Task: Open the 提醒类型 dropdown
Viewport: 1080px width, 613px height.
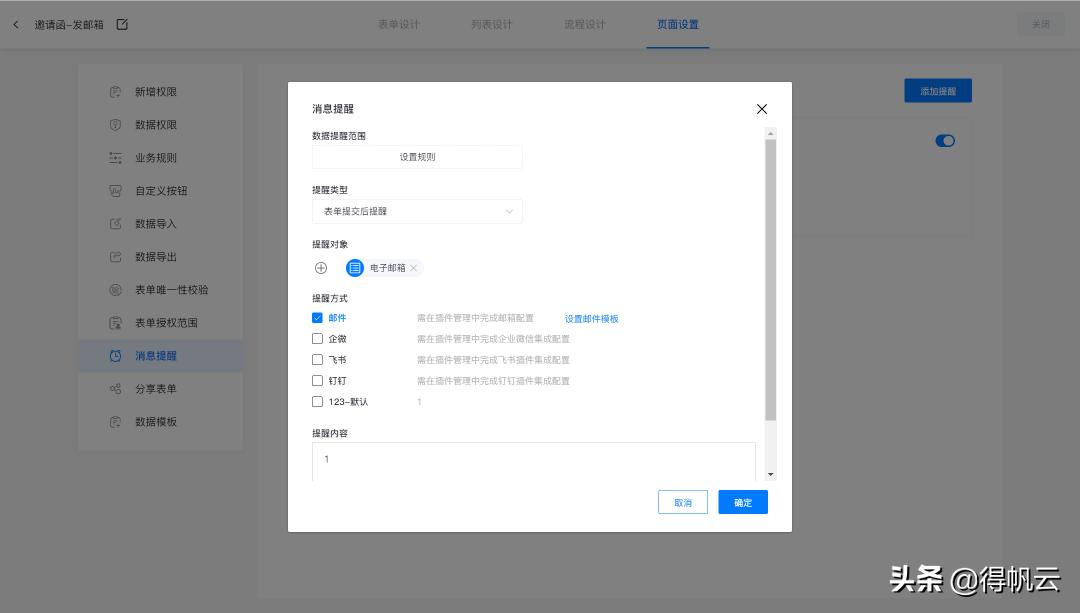Action: point(417,211)
